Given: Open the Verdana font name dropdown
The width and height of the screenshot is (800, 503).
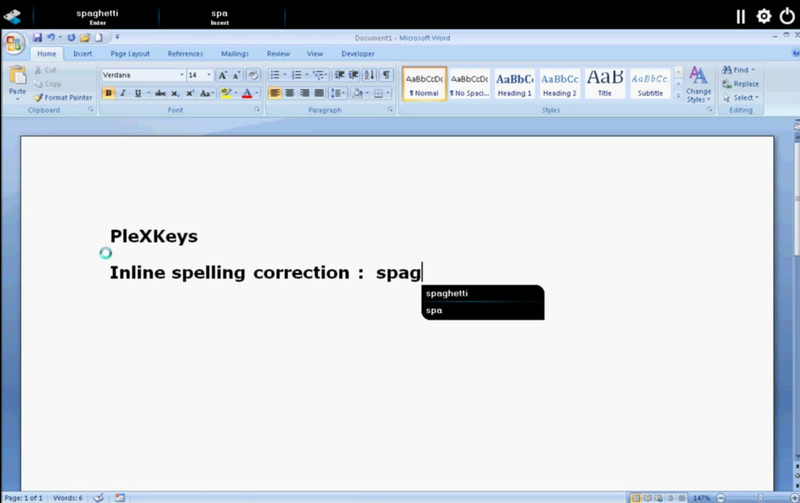Looking at the screenshot, I should [x=182, y=75].
